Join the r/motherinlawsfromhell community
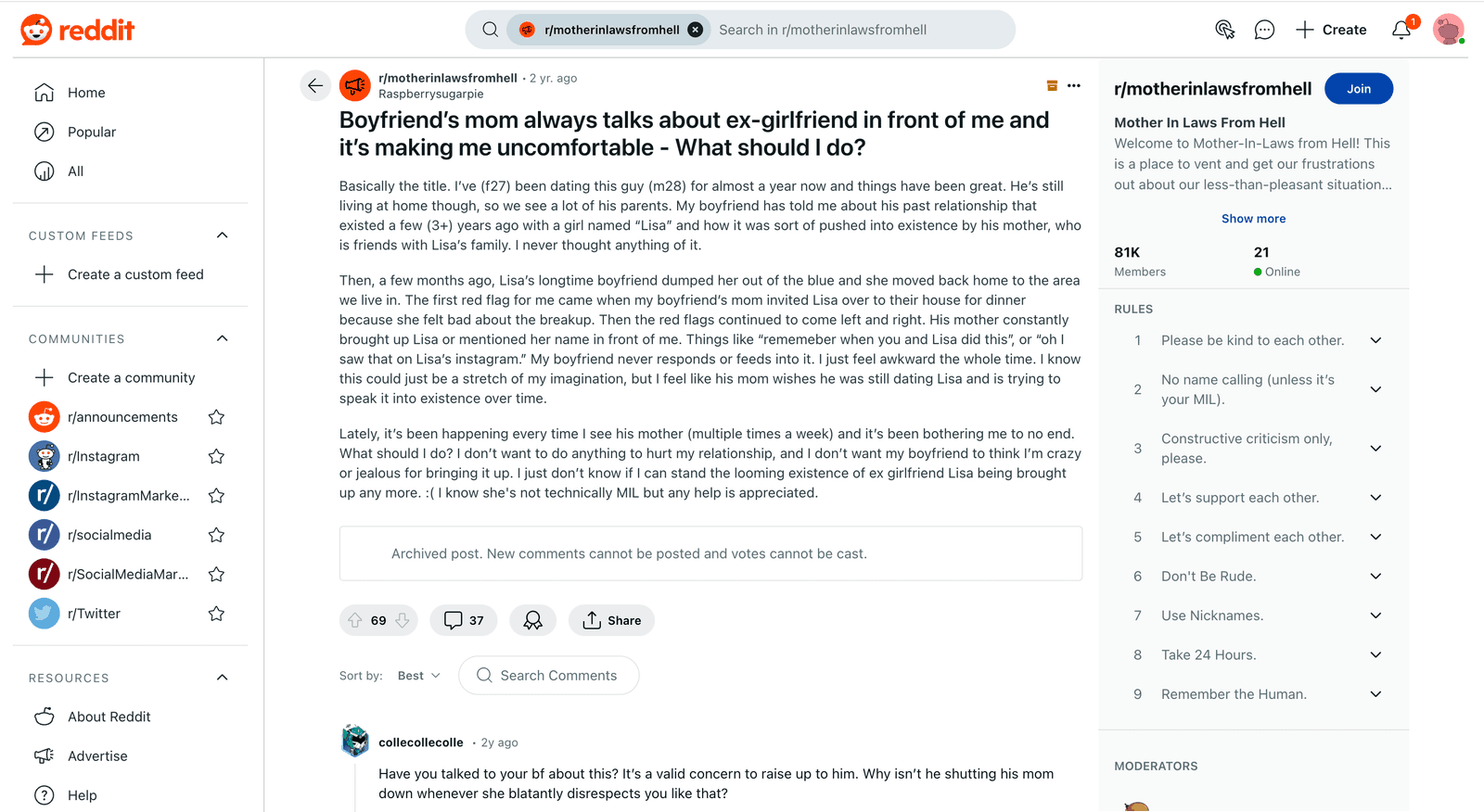 [x=1359, y=89]
